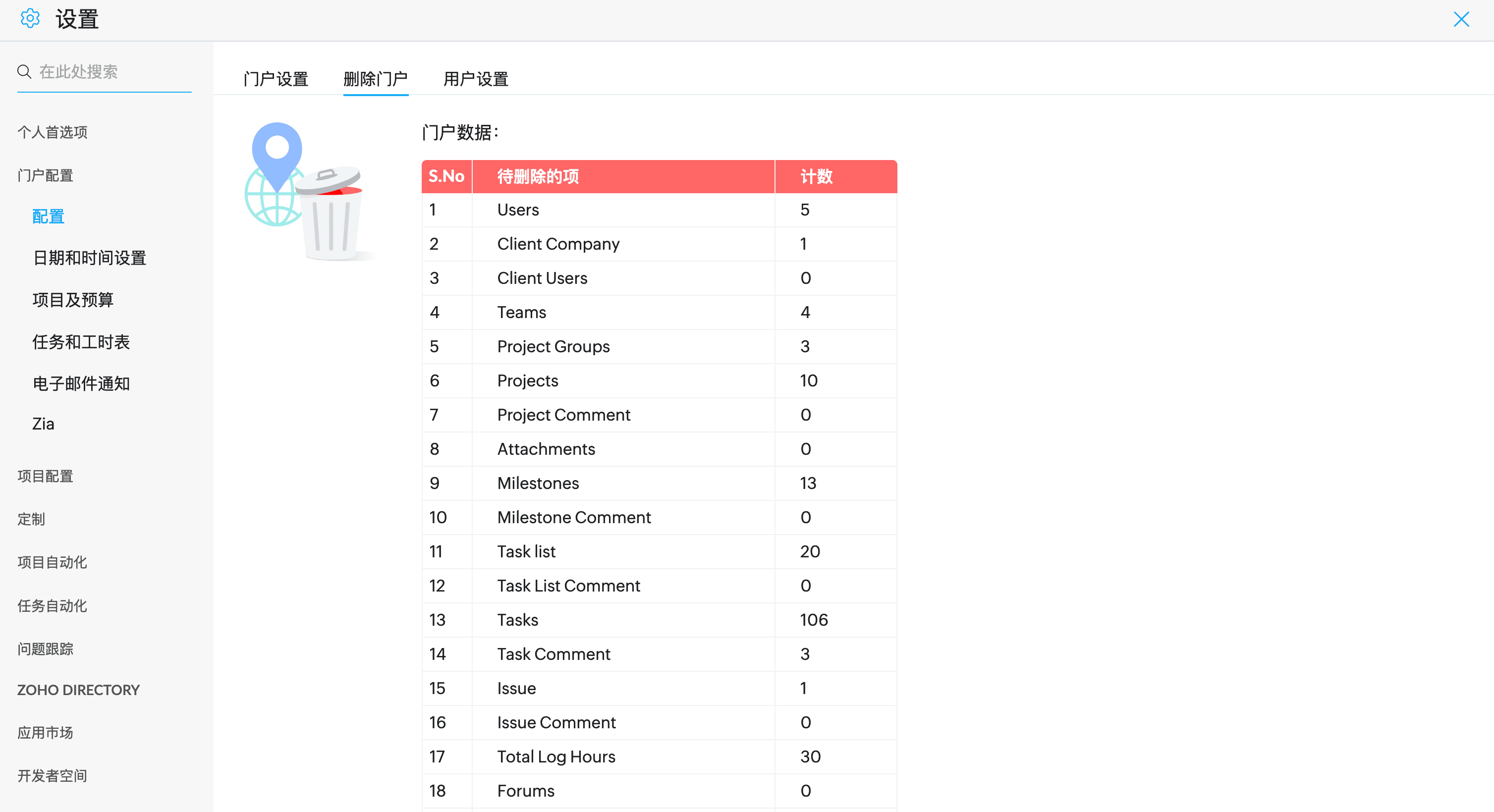Focus the 在此处搜索 search field
The image size is (1494, 812).
[113, 72]
